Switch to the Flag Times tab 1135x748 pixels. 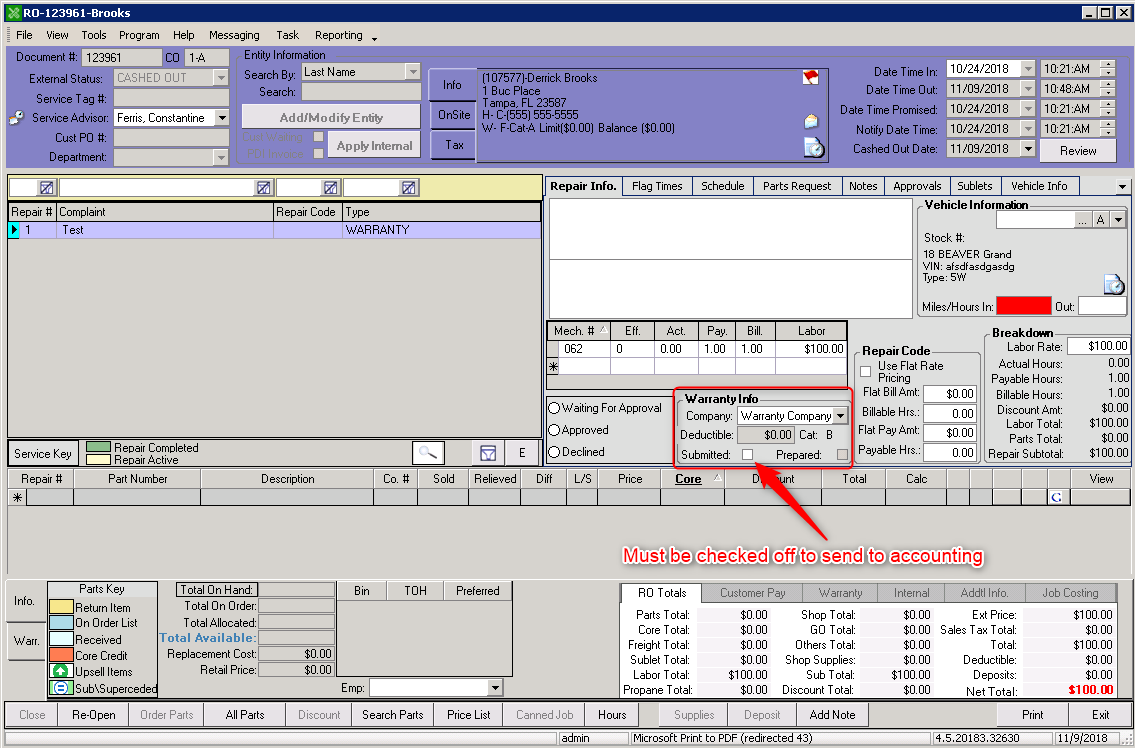656,185
